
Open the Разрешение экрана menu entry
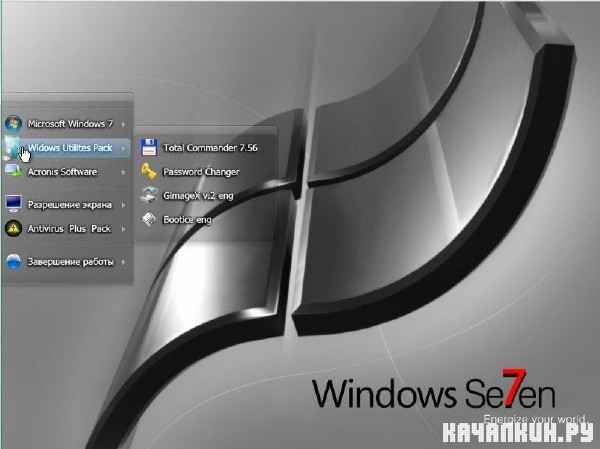pos(66,204)
